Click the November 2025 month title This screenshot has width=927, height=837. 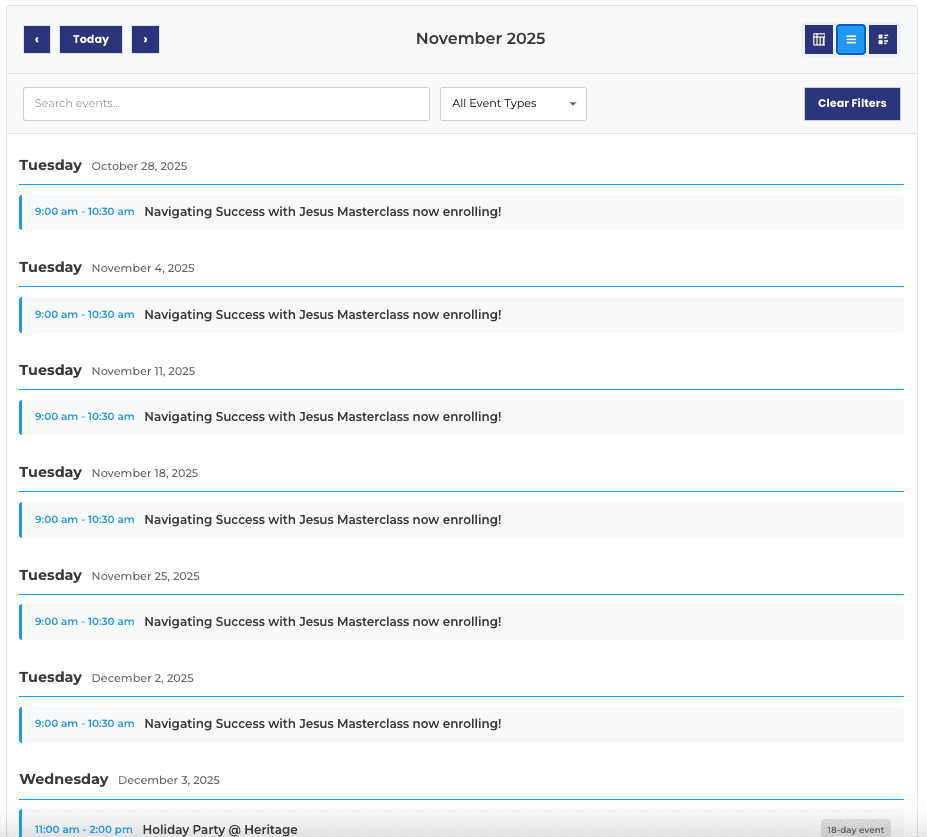480,39
